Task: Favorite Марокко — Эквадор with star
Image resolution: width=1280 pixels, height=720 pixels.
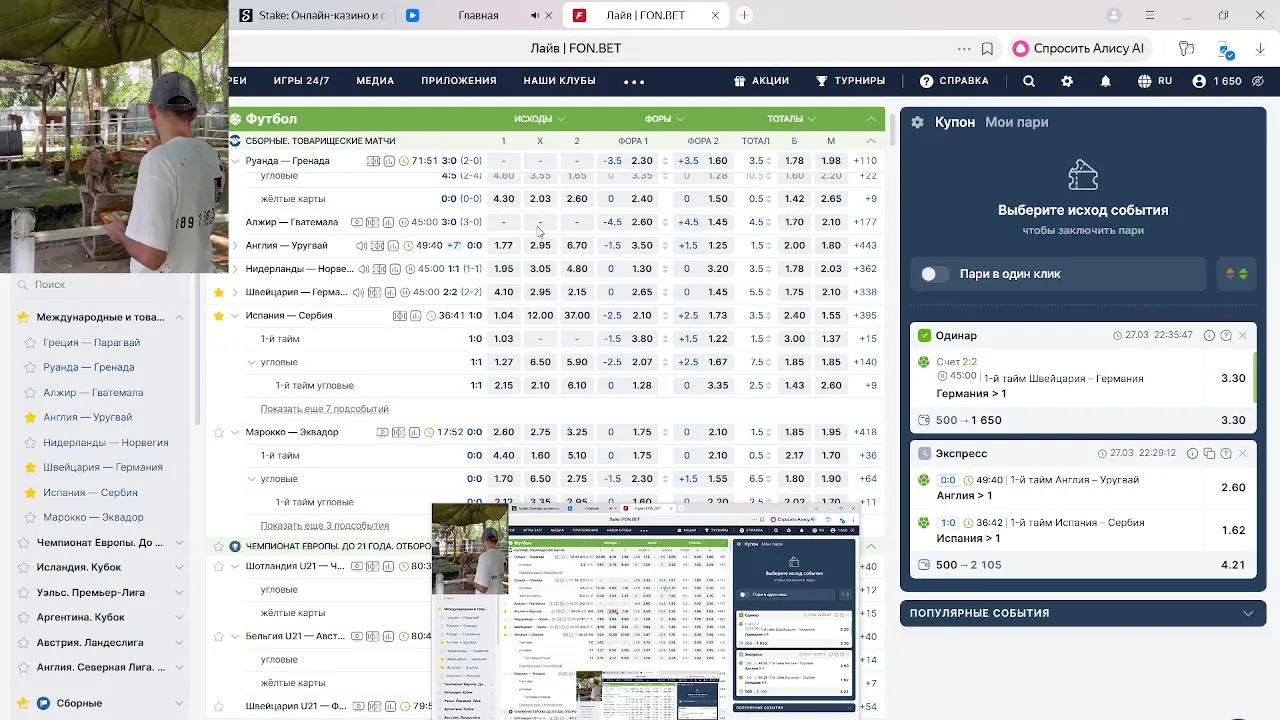Action: 219,433
